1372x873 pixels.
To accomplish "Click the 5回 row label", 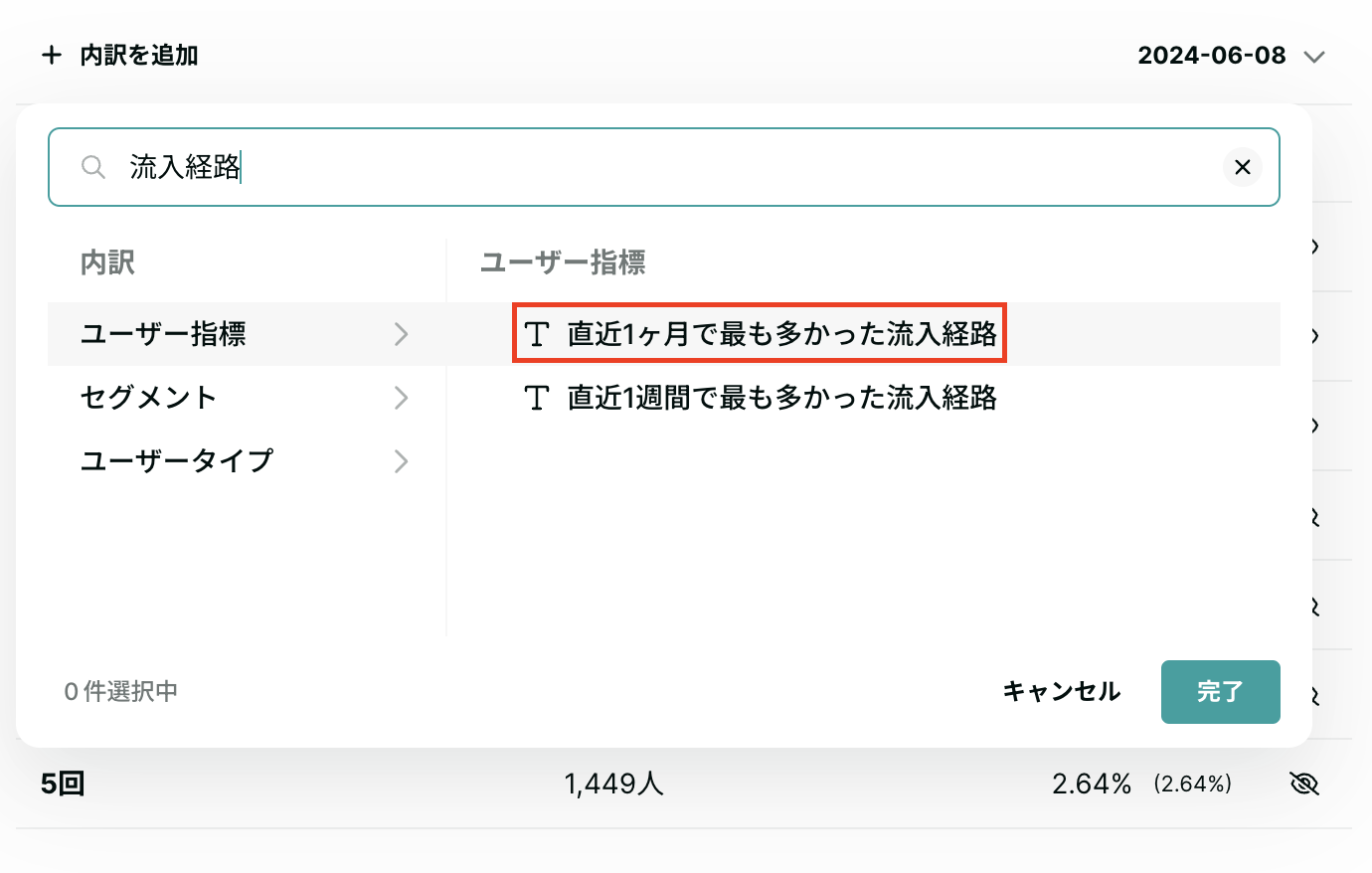I will (63, 784).
